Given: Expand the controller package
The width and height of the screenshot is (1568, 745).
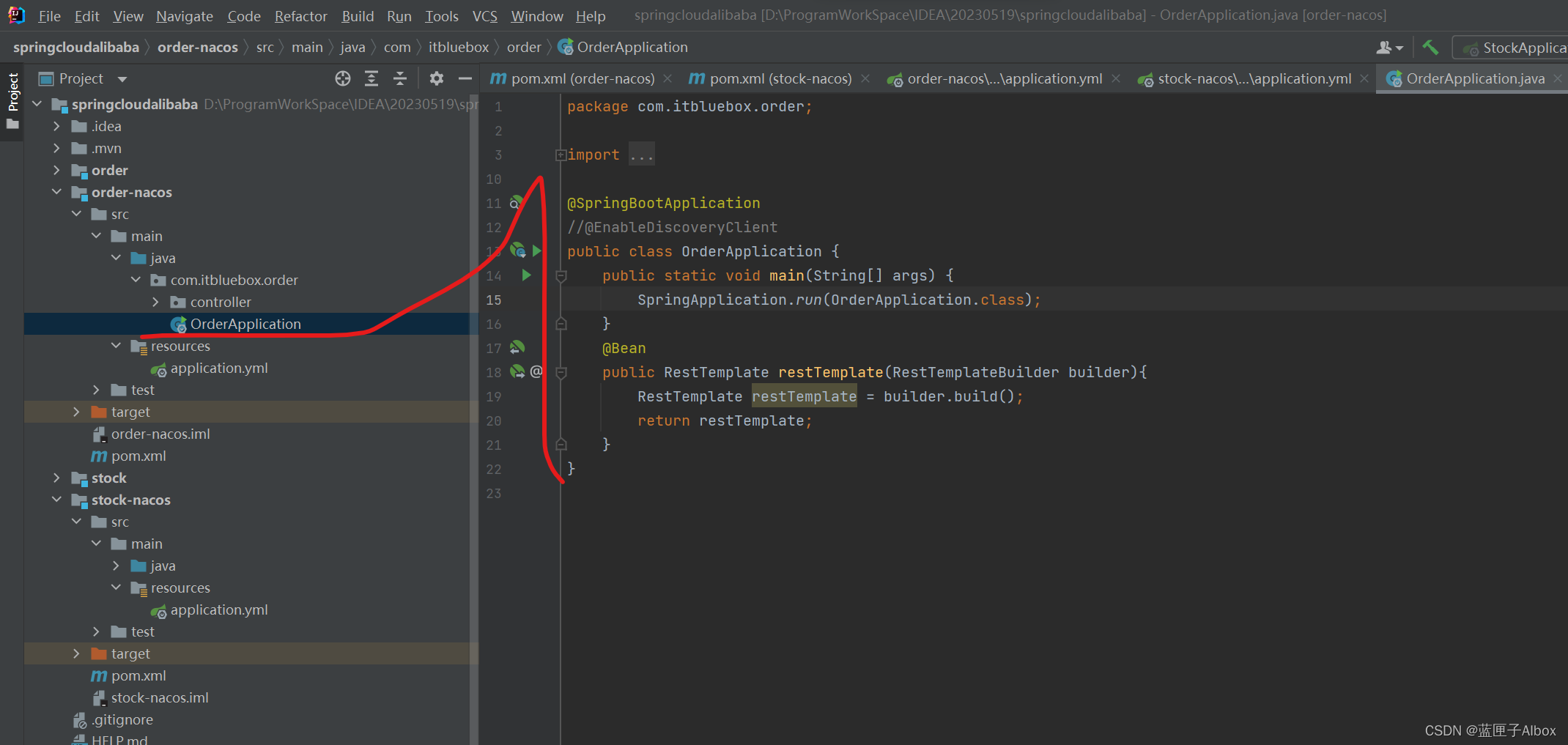Looking at the screenshot, I should point(155,302).
